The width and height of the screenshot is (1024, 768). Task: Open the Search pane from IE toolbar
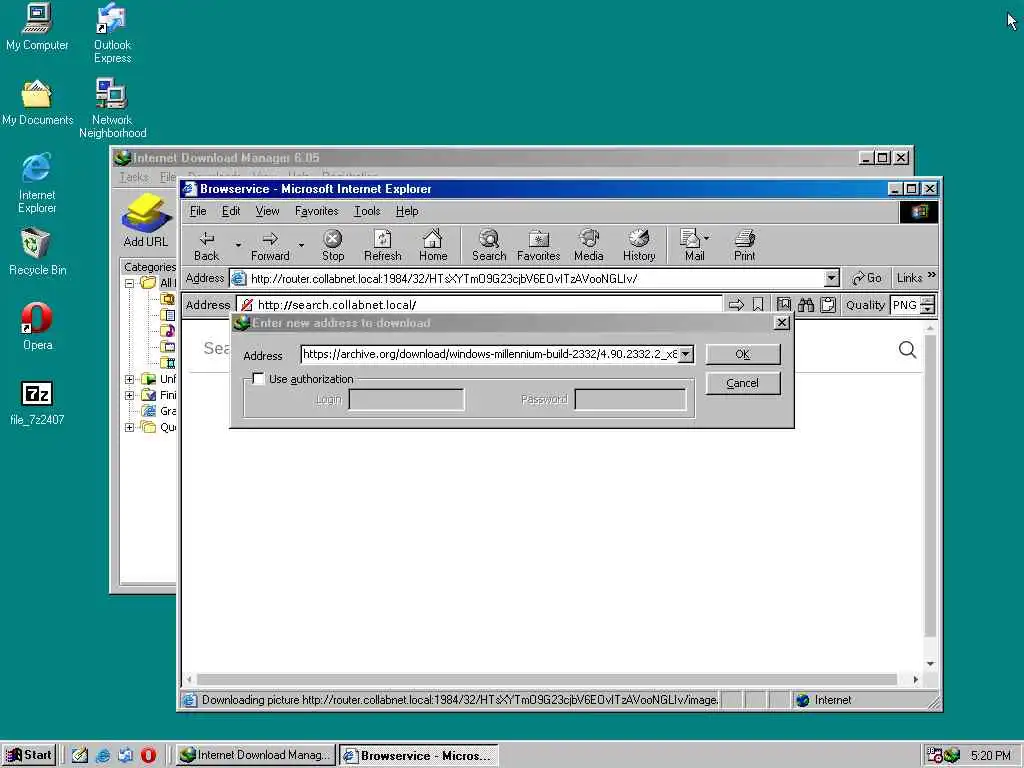(488, 246)
